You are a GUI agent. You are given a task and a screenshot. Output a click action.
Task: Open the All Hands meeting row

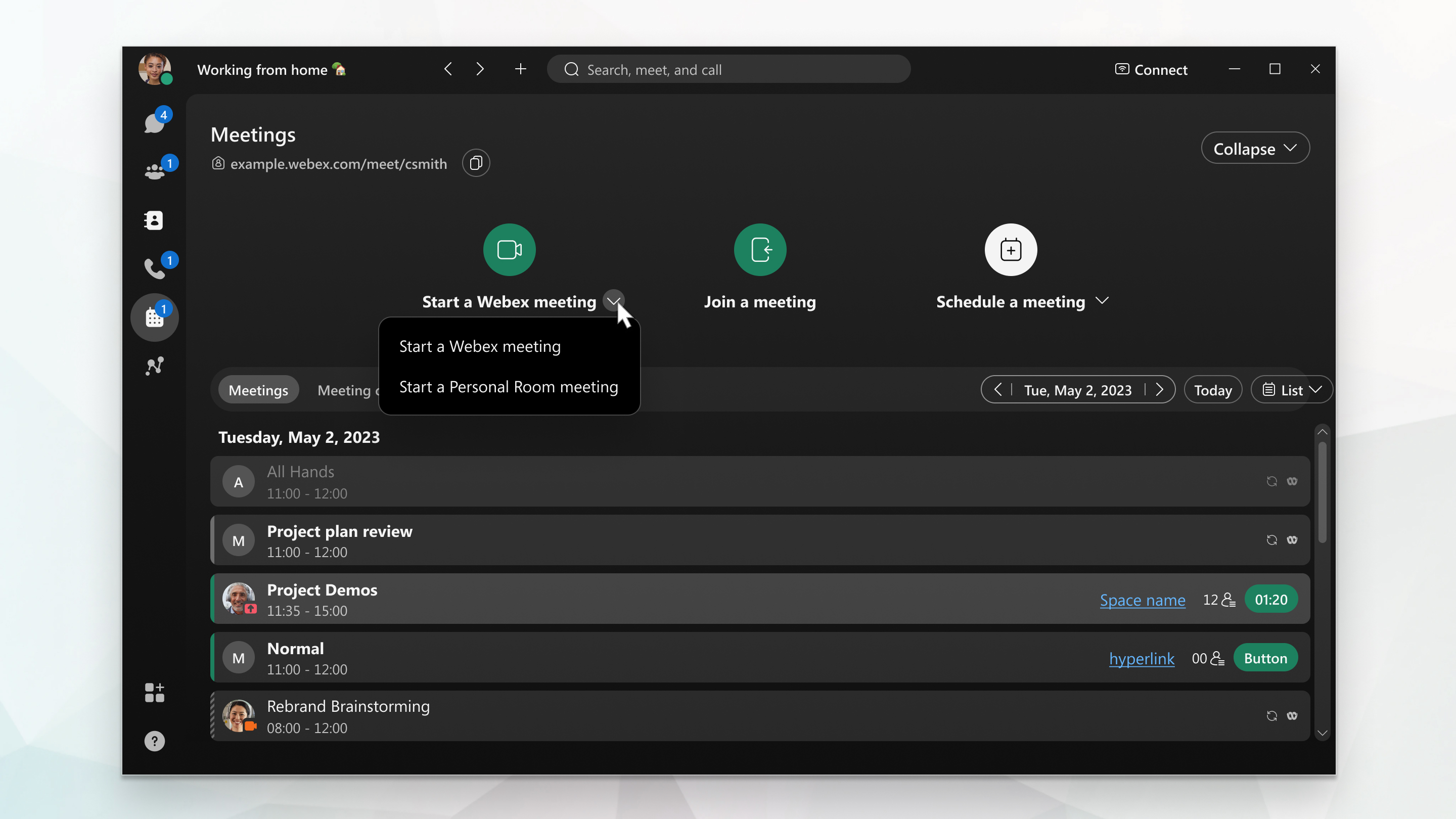click(760, 482)
